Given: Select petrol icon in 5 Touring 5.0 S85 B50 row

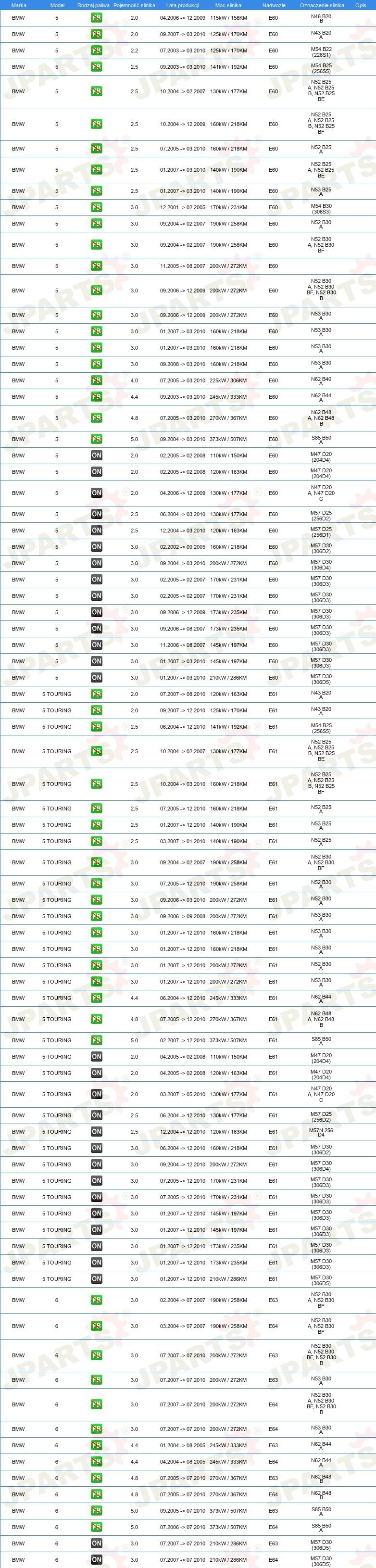Looking at the screenshot, I should point(96,1040).
